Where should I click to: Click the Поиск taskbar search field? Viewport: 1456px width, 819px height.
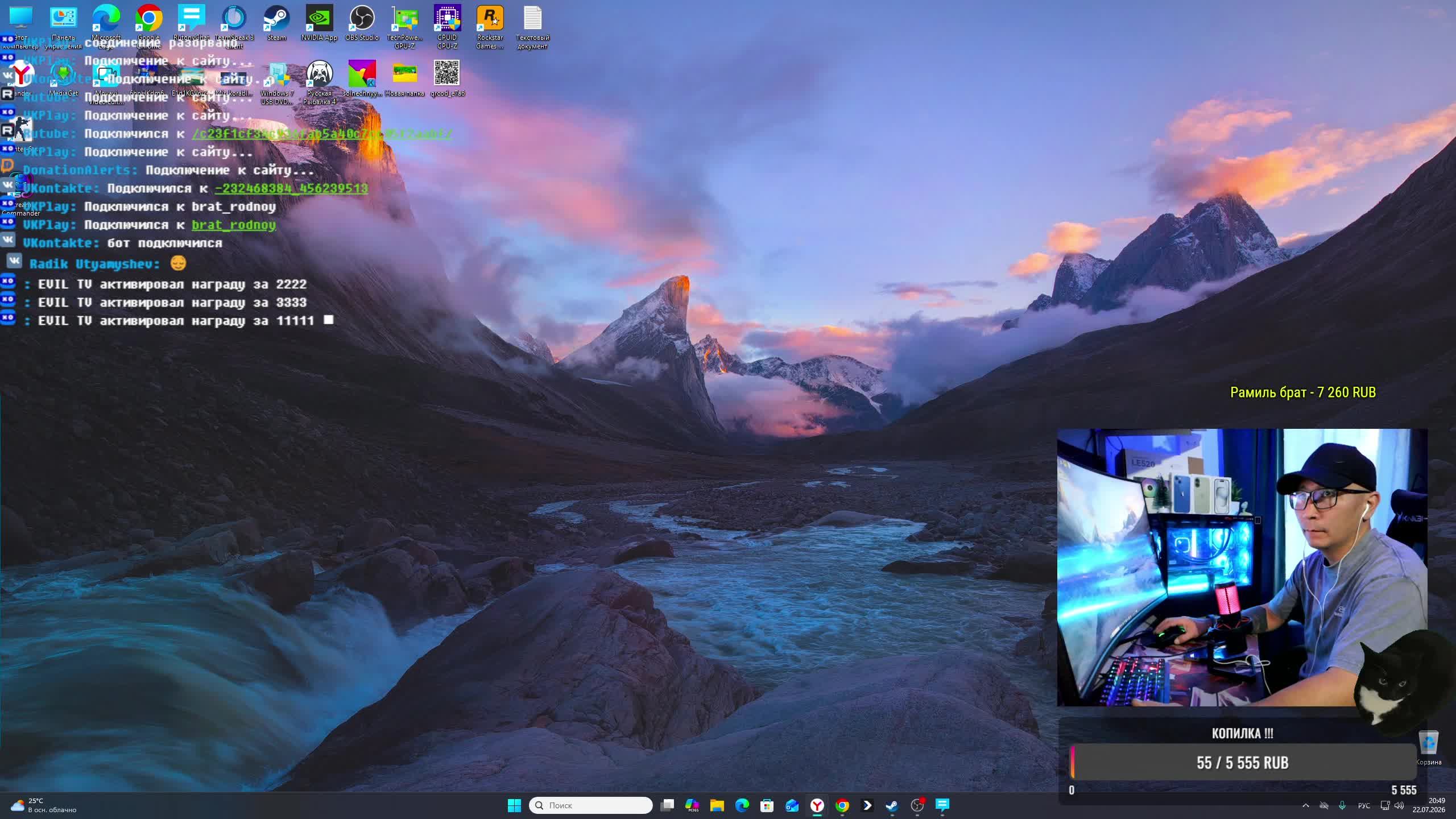click(590, 805)
